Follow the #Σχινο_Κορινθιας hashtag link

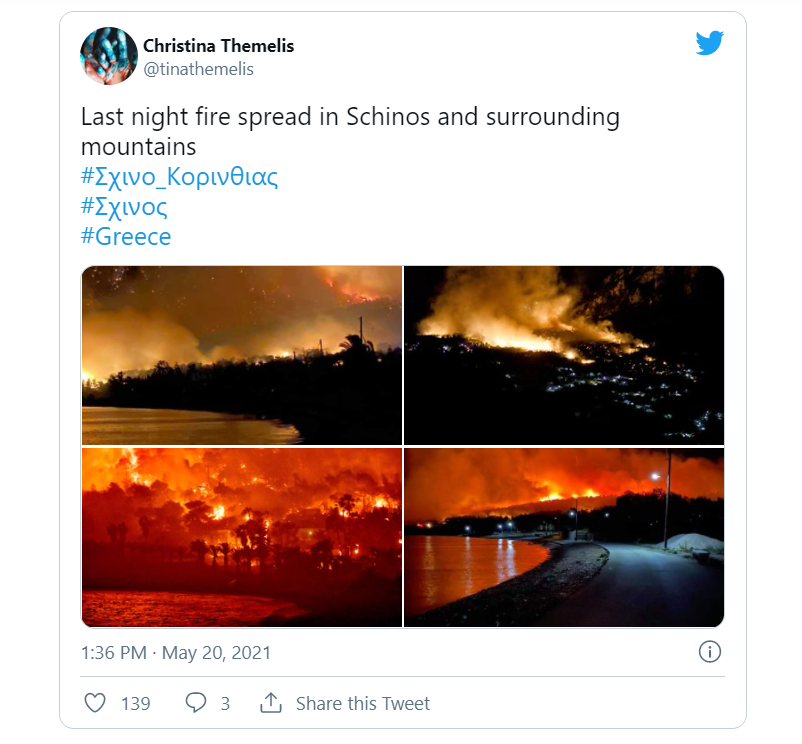point(179,178)
